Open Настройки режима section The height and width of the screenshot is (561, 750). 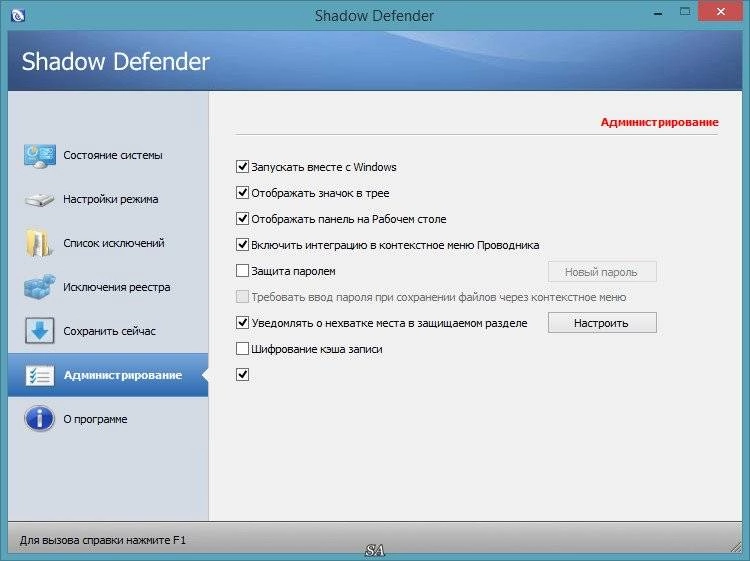point(110,199)
